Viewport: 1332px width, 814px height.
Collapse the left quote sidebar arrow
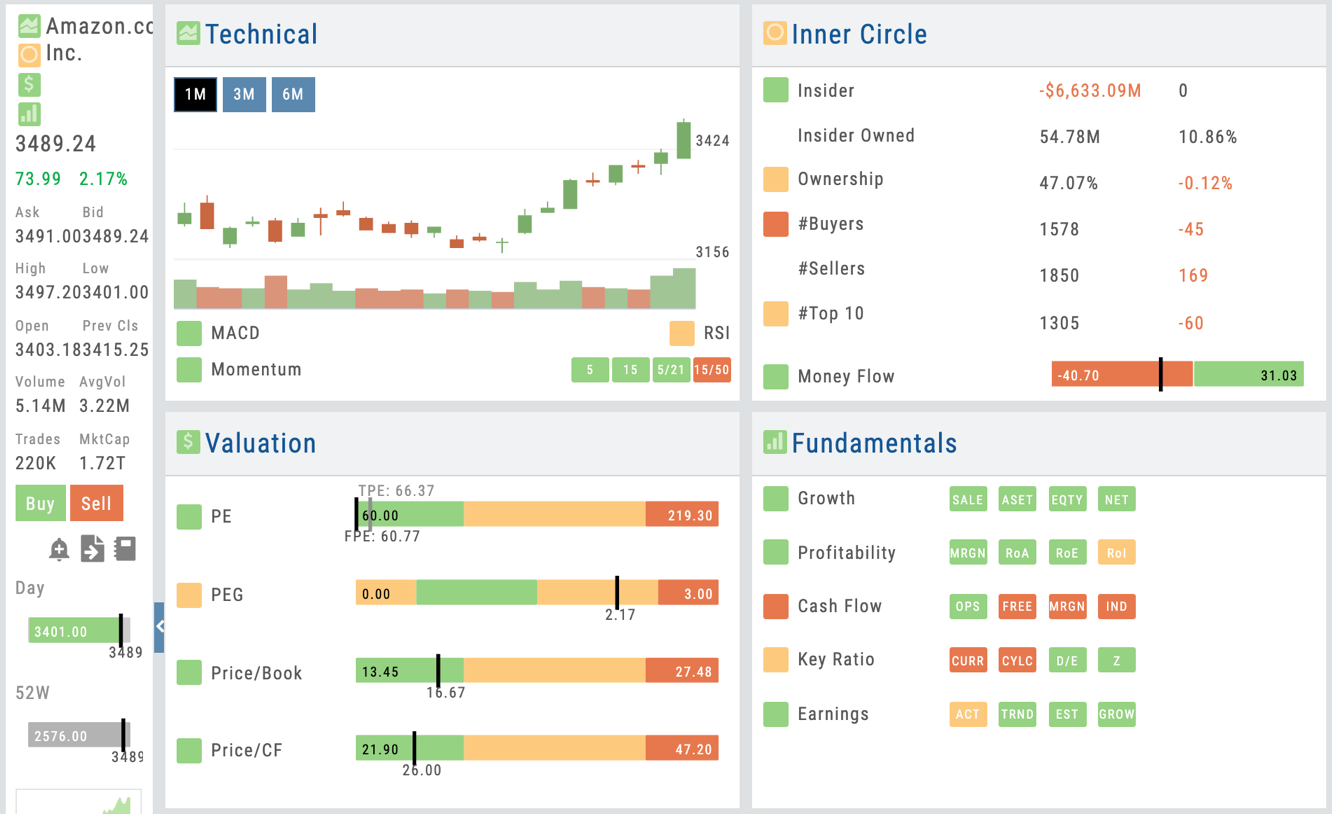(x=159, y=627)
